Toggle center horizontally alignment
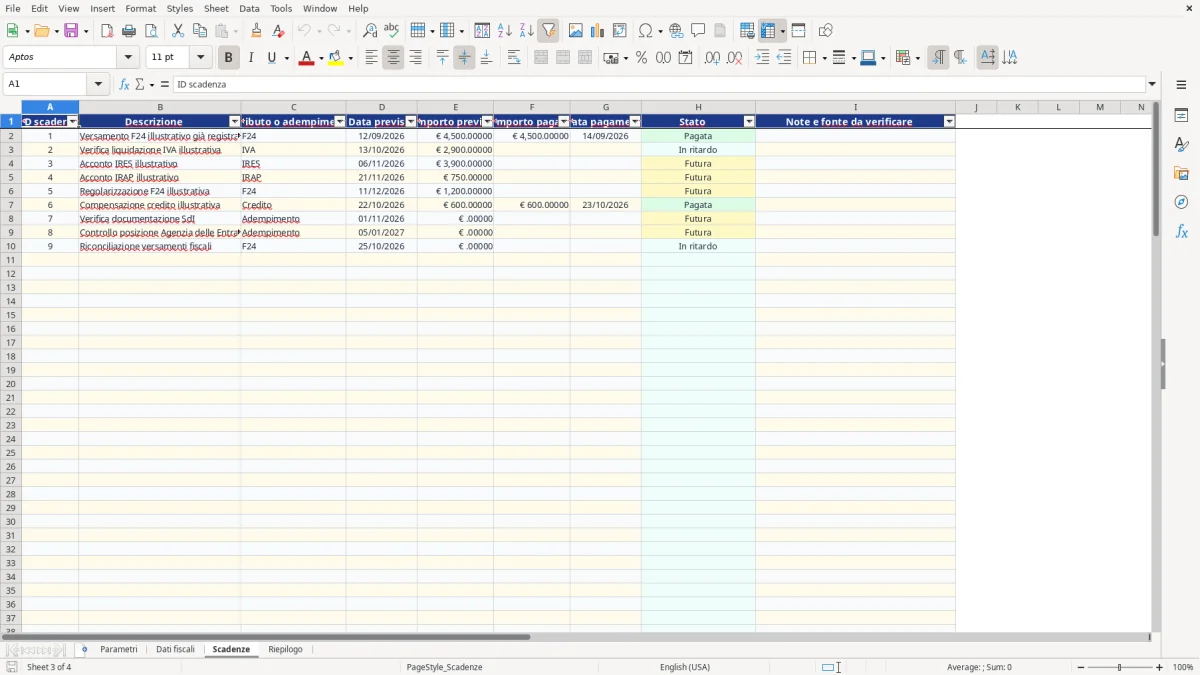1200x675 pixels. (x=393, y=58)
